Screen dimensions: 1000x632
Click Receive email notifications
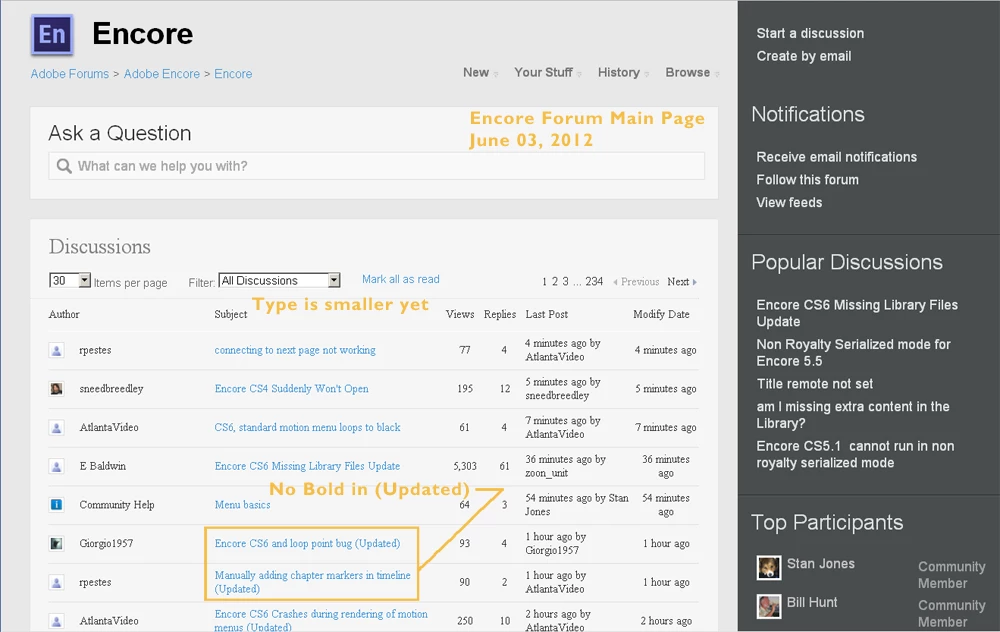click(x=836, y=157)
